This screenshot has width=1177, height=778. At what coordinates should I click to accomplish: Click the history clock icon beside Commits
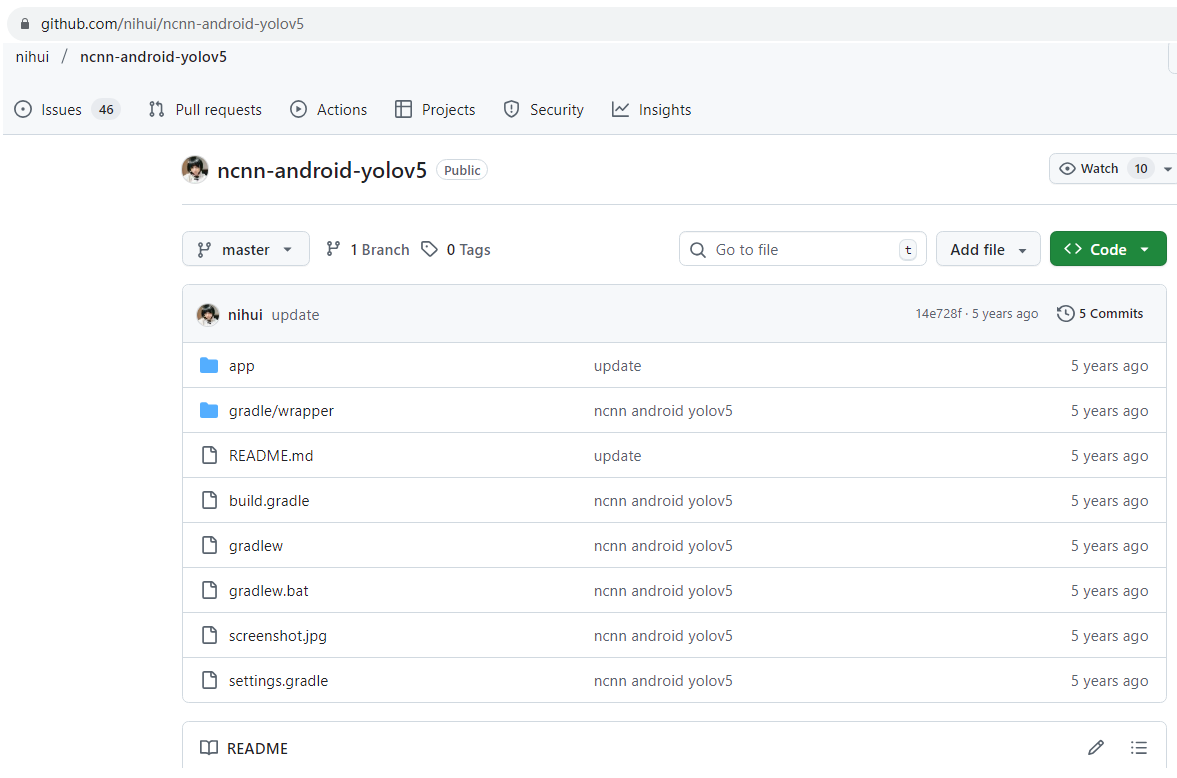pyautogui.click(x=1065, y=314)
